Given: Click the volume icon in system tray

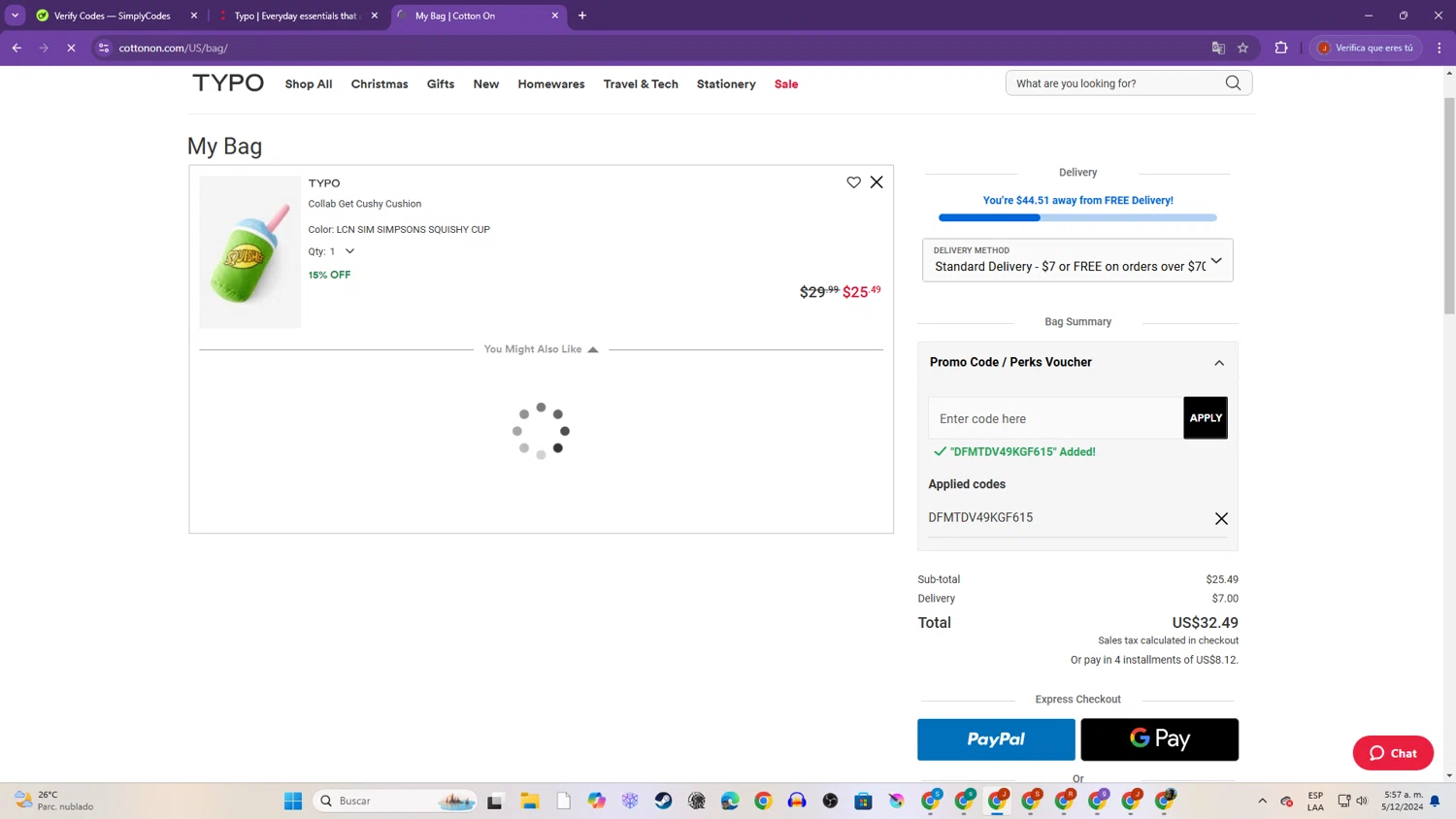Looking at the screenshot, I should click(x=1362, y=801).
